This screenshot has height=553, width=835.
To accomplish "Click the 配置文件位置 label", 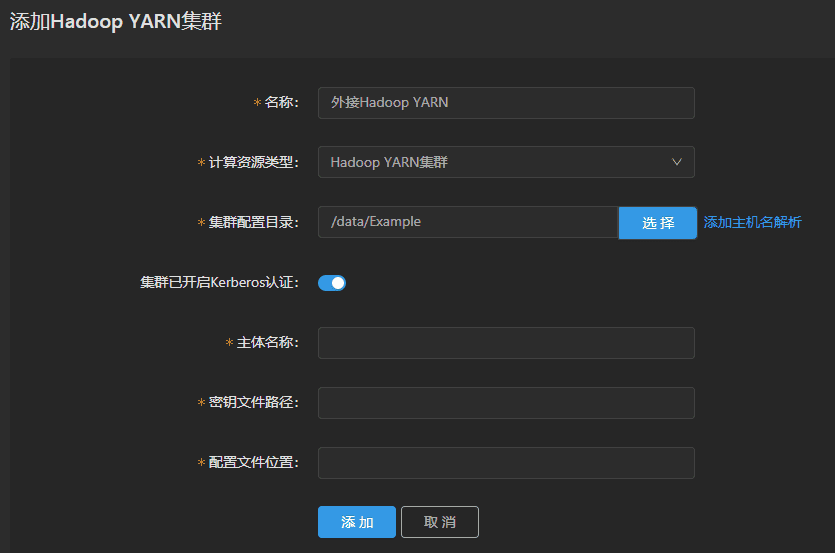I will pyautogui.click(x=253, y=463).
